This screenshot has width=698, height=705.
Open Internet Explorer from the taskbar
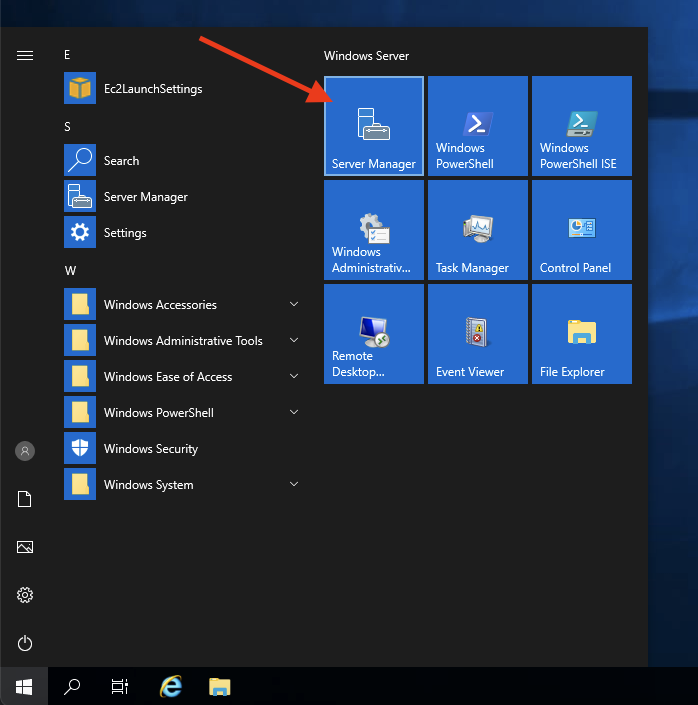171,686
